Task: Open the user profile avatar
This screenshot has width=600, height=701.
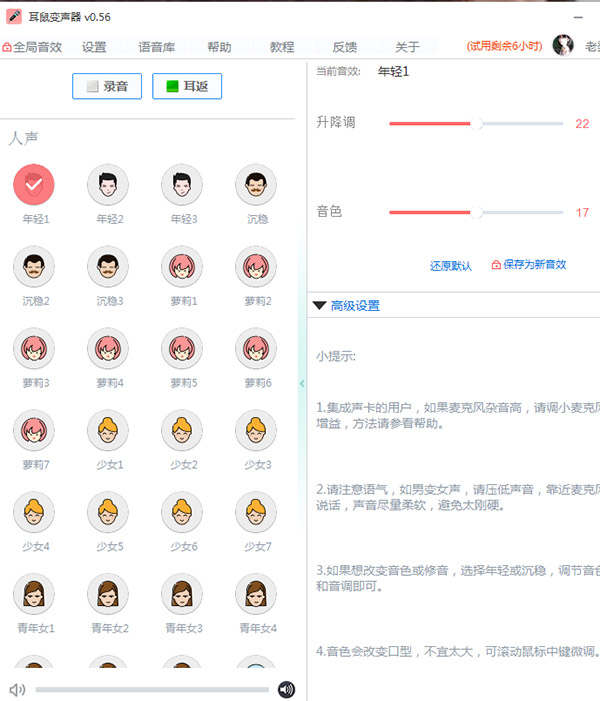Action: 563,45
